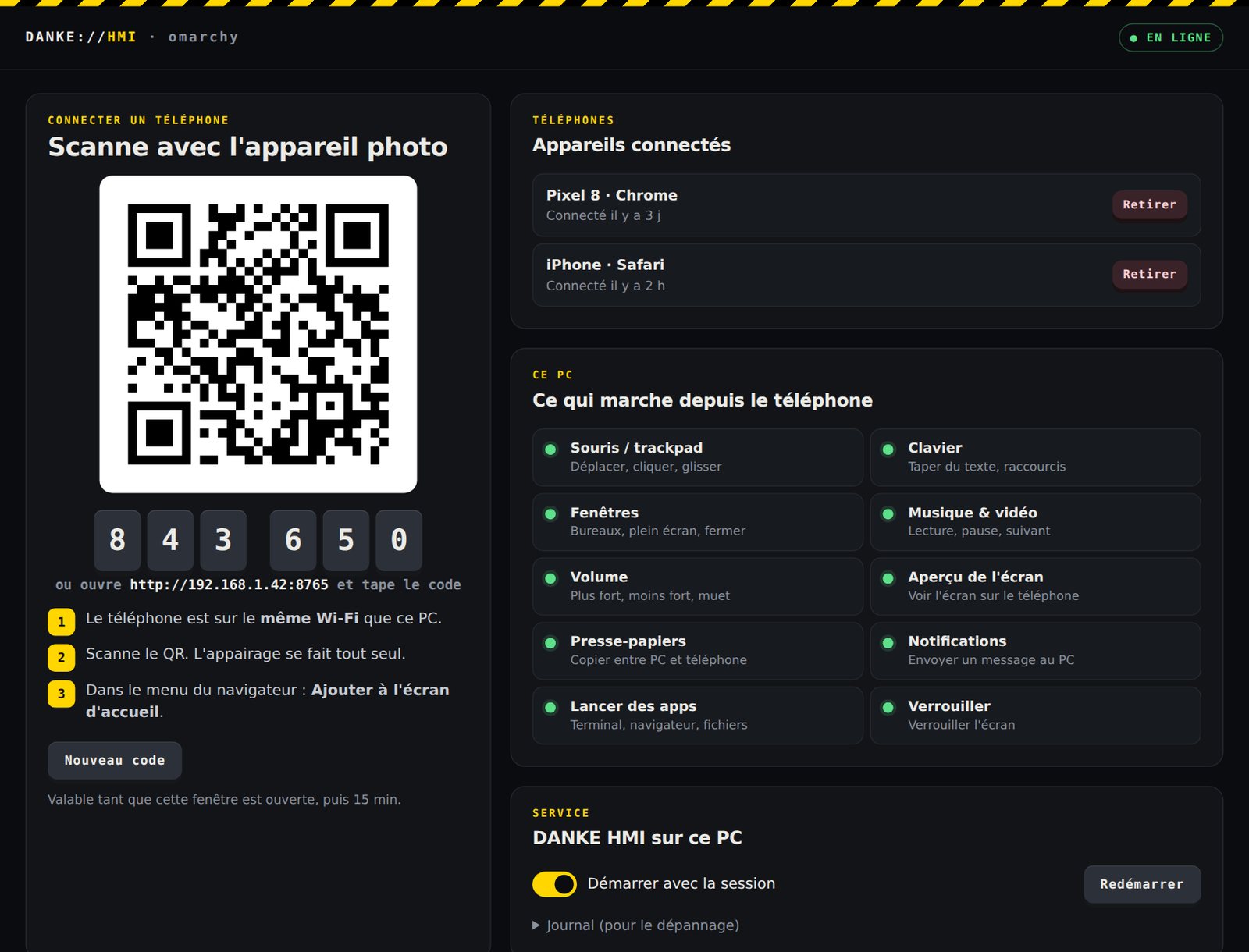Click "Envoyer un message au PC" text
Image resolution: width=1249 pixels, height=952 pixels.
tap(991, 660)
